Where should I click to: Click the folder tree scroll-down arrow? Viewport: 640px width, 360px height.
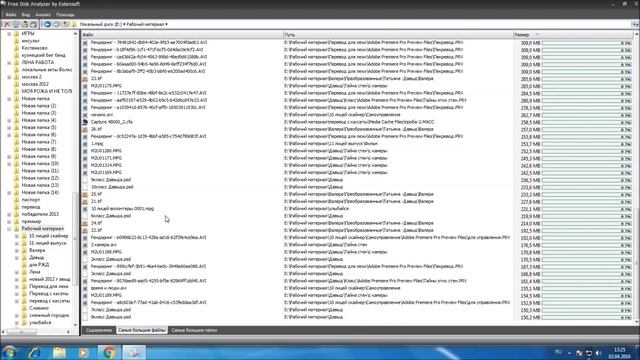pyautogui.click(x=76, y=325)
